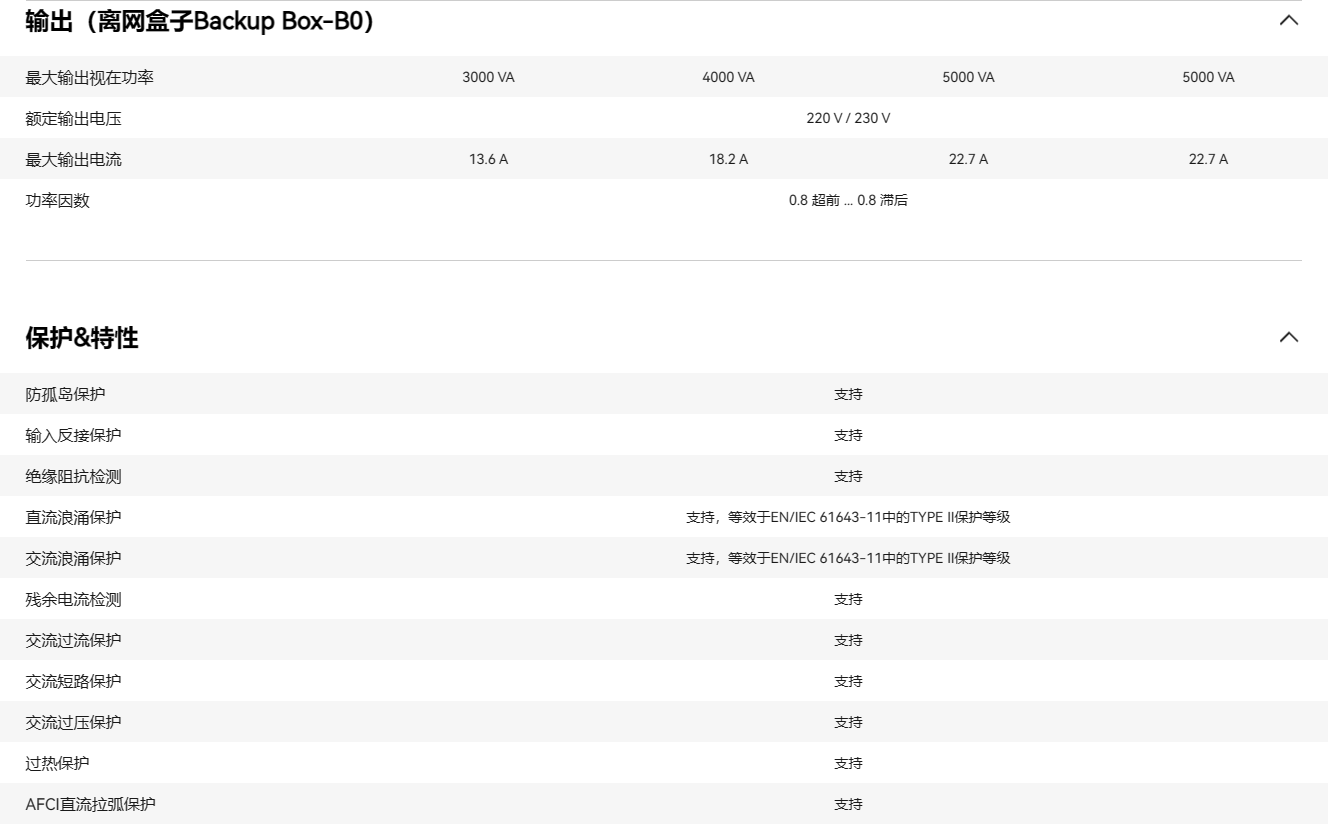
Task: Click the 0.8 超前 ... 0.8 滞后 value
Action: pos(848,200)
